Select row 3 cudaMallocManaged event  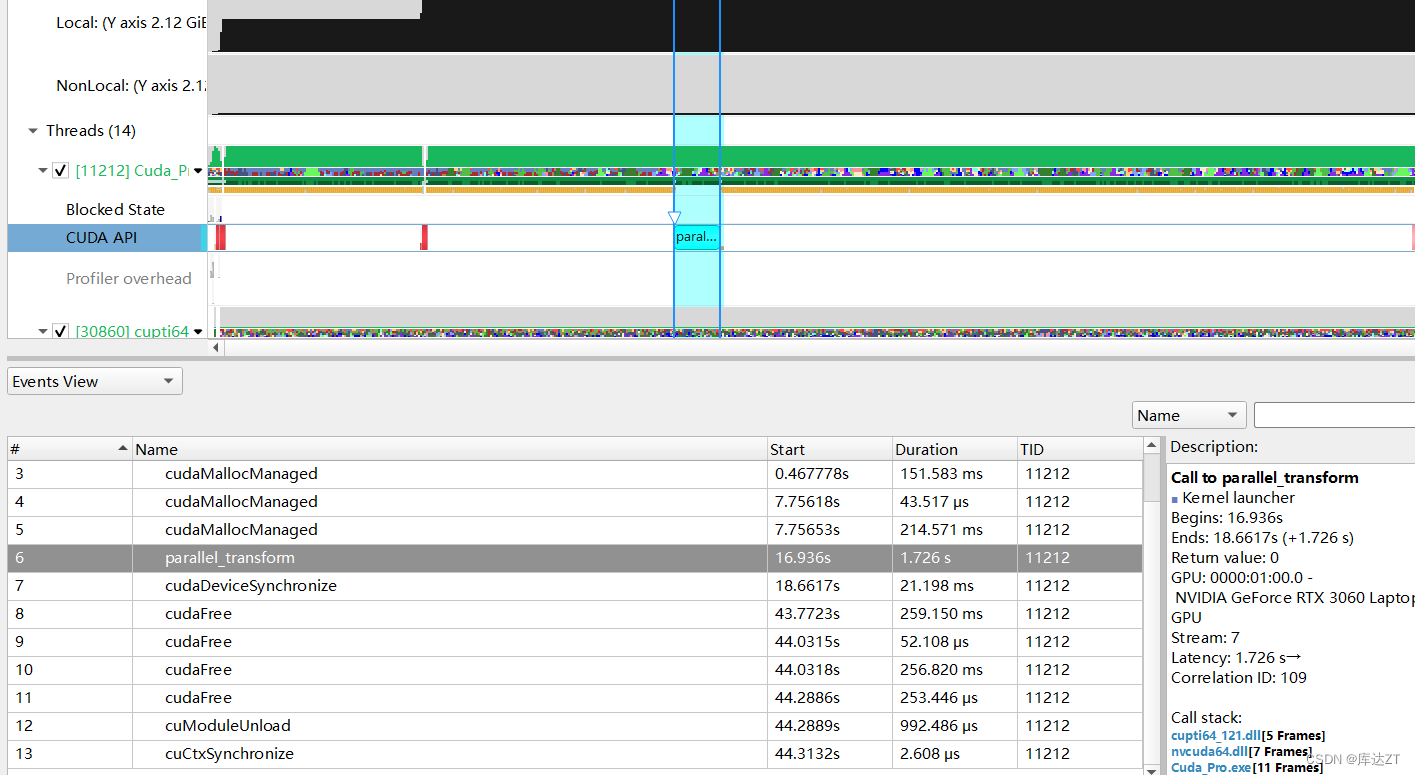click(575, 474)
